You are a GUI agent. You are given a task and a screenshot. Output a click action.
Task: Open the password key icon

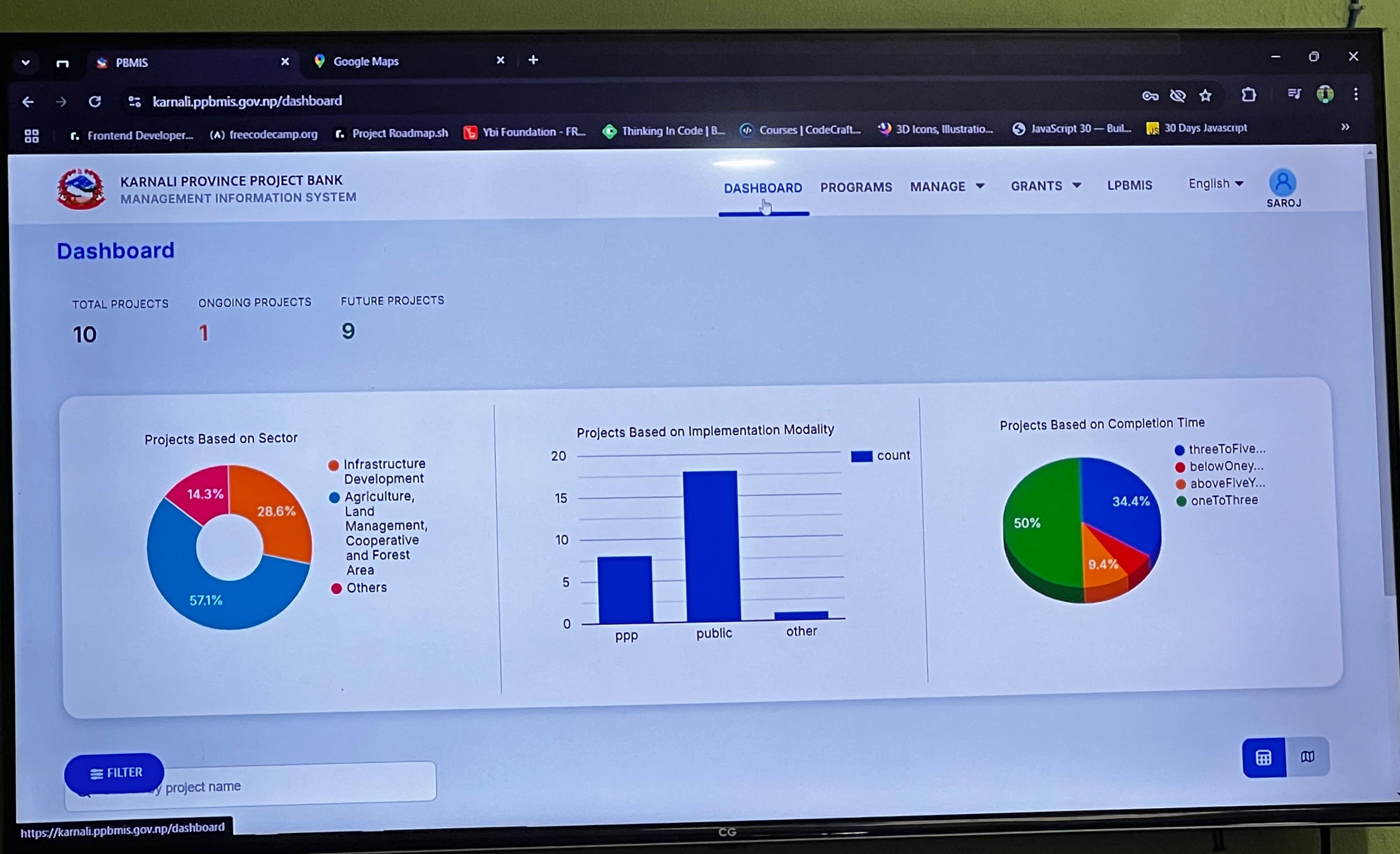click(x=1150, y=96)
